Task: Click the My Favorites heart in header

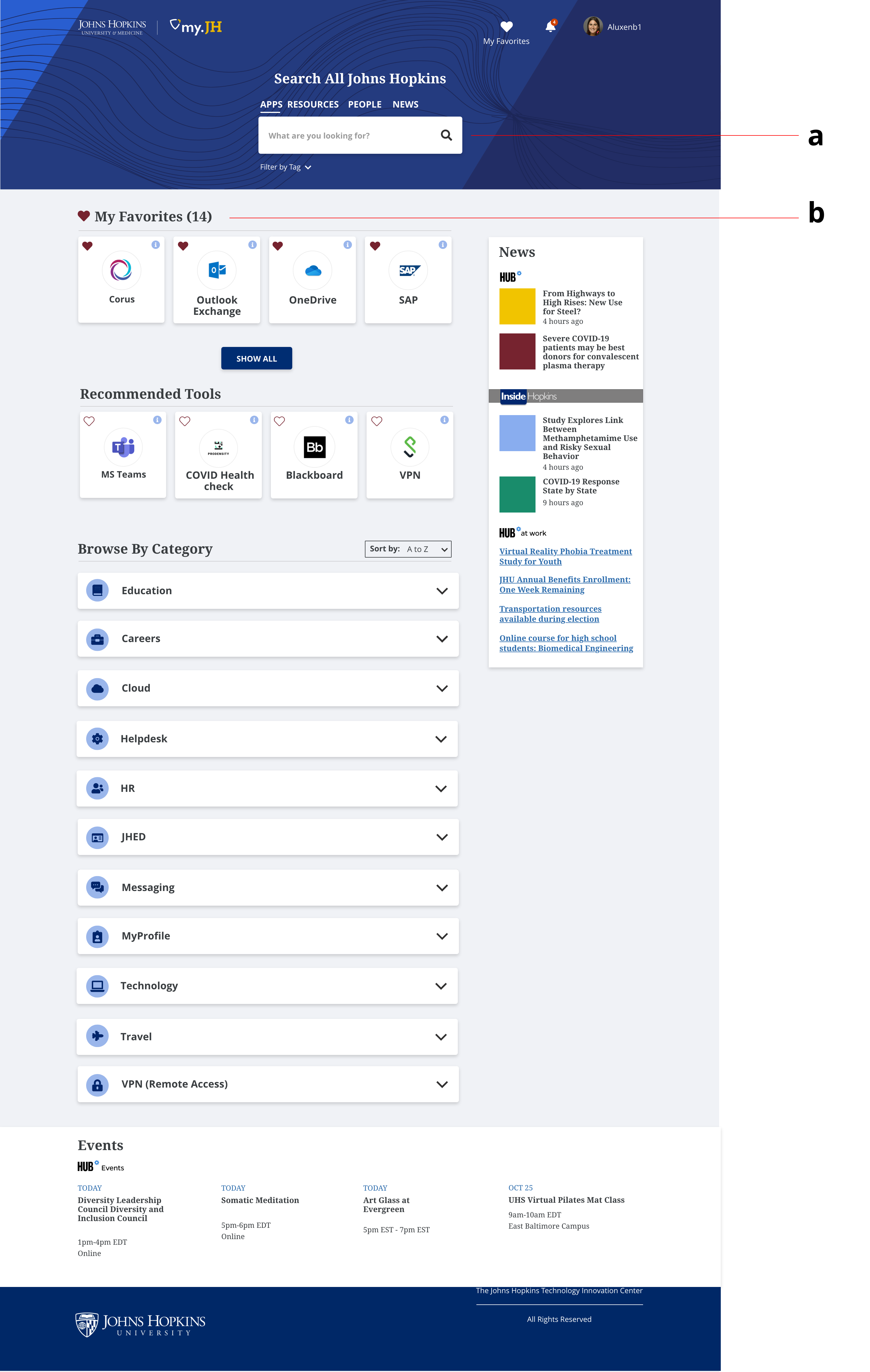Action: click(x=507, y=26)
